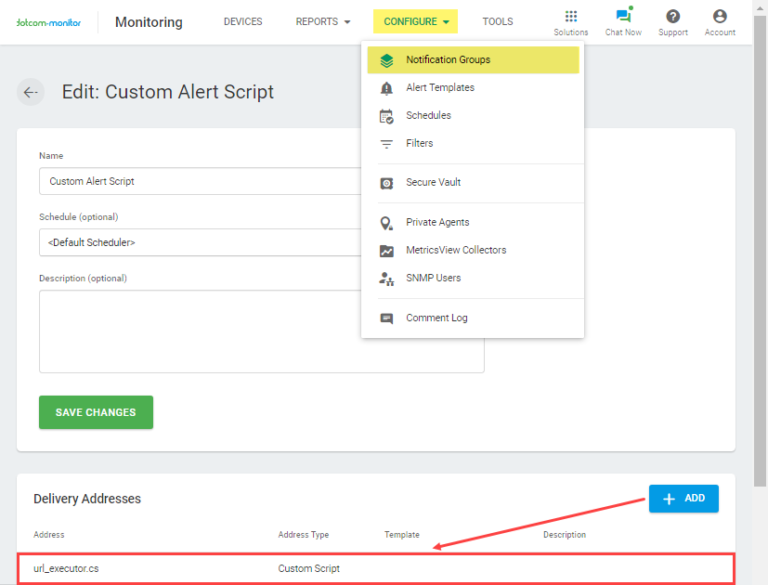Image resolution: width=768 pixels, height=585 pixels.
Task: Click into the Description text area
Action: point(200,331)
